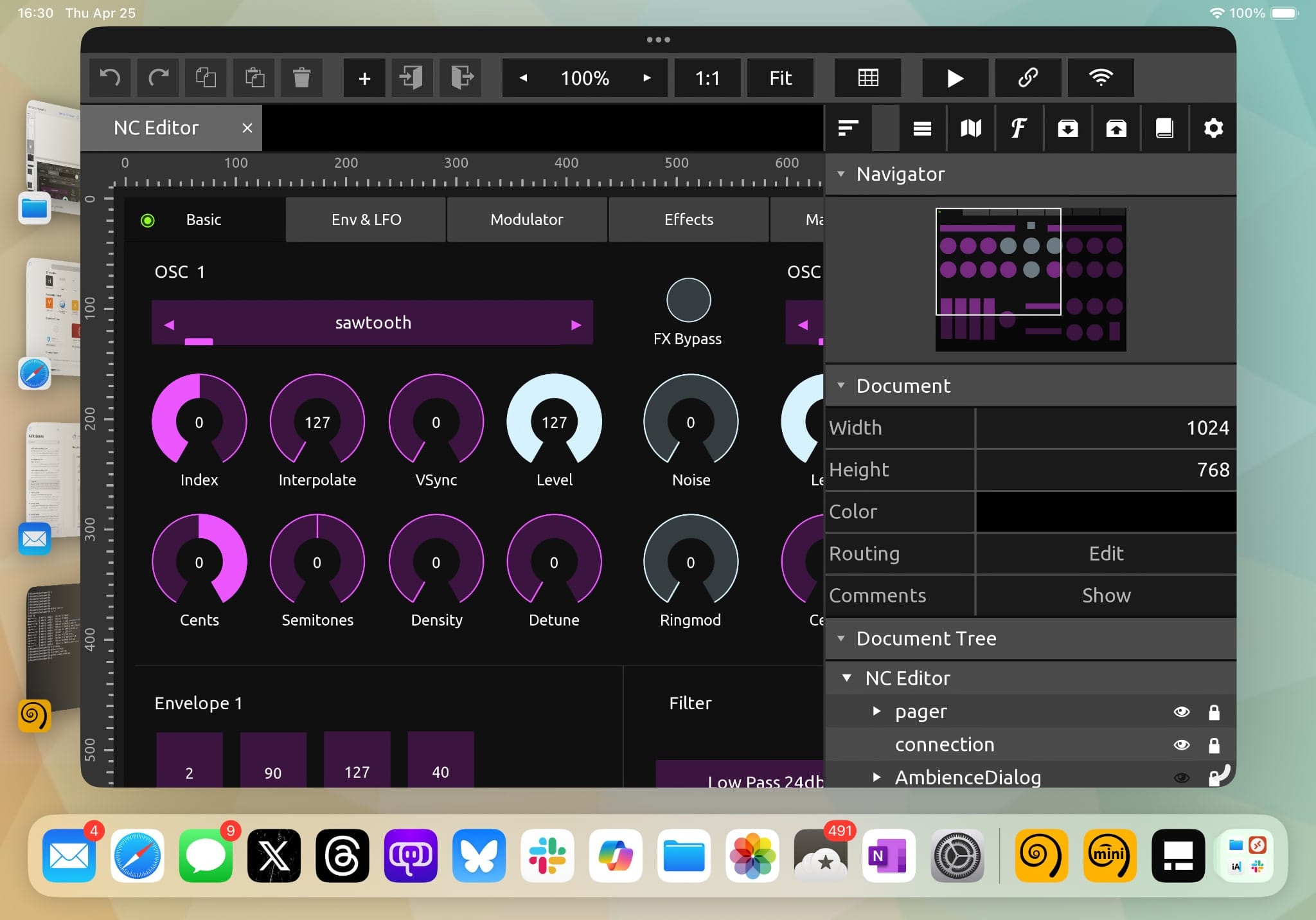This screenshot has width=1316, height=920.
Task: Open the left-aligned bars panel icon
Action: (x=848, y=128)
